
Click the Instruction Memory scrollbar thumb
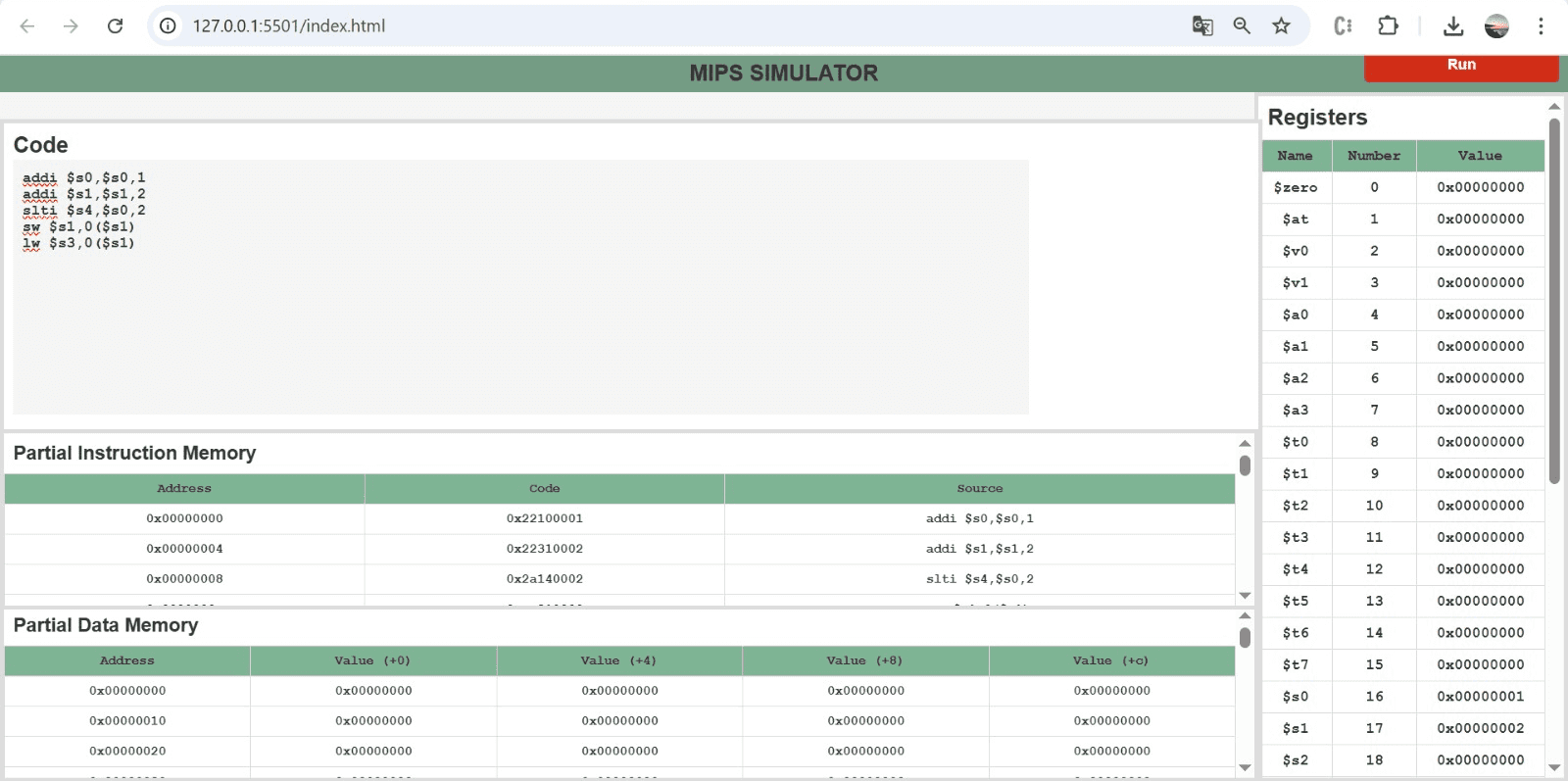(1245, 465)
